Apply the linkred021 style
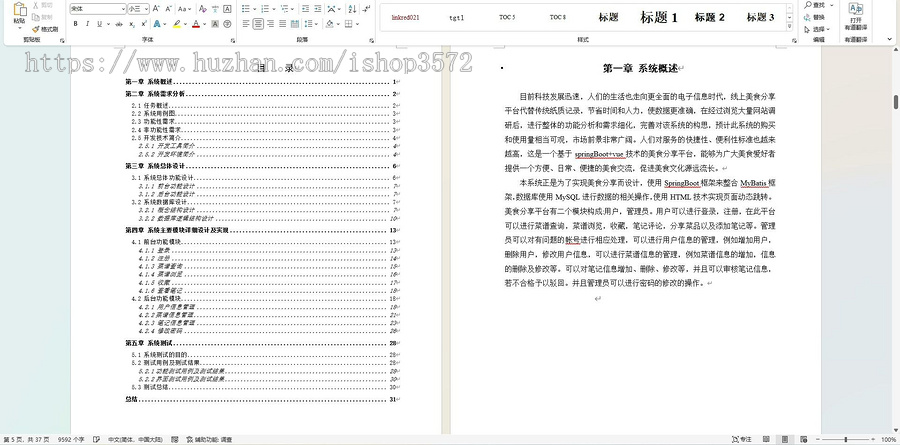The height and width of the screenshot is (445, 900). pos(405,17)
